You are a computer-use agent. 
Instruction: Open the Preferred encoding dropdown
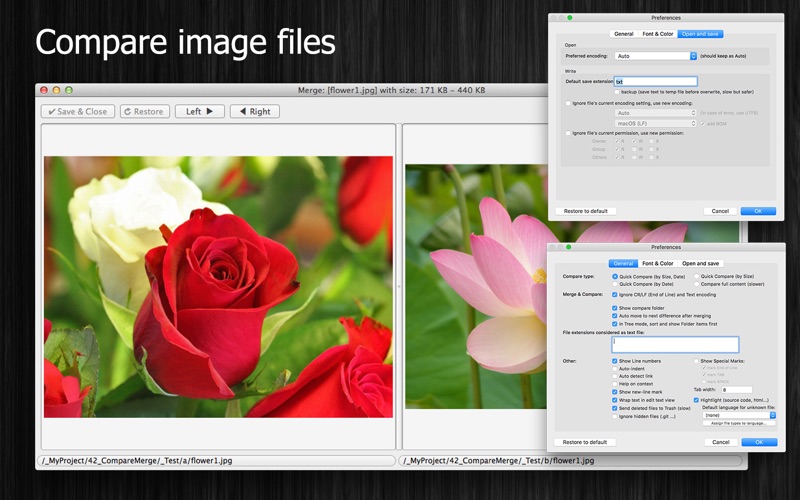click(x=655, y=56)
